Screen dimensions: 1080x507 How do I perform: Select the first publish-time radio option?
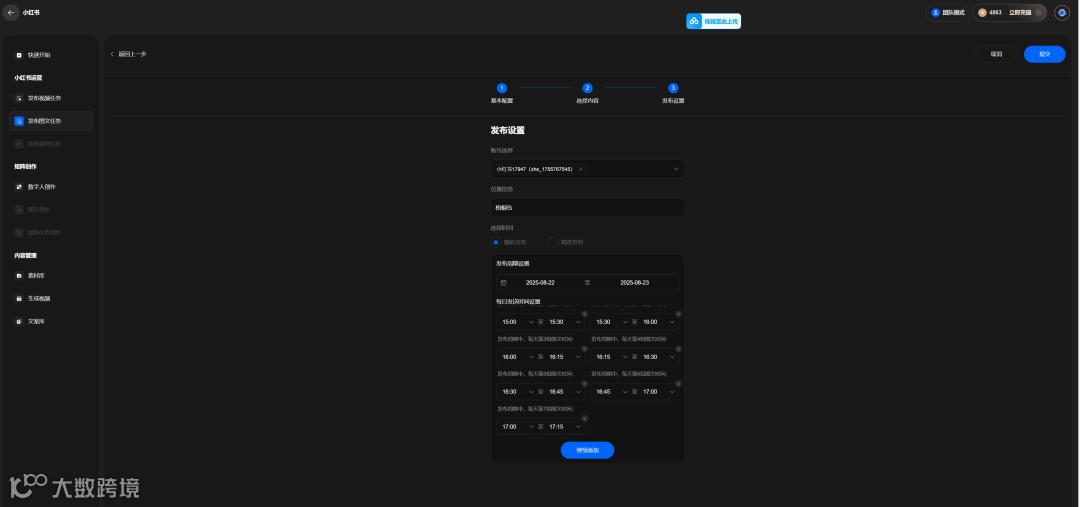tap(496, 242)
